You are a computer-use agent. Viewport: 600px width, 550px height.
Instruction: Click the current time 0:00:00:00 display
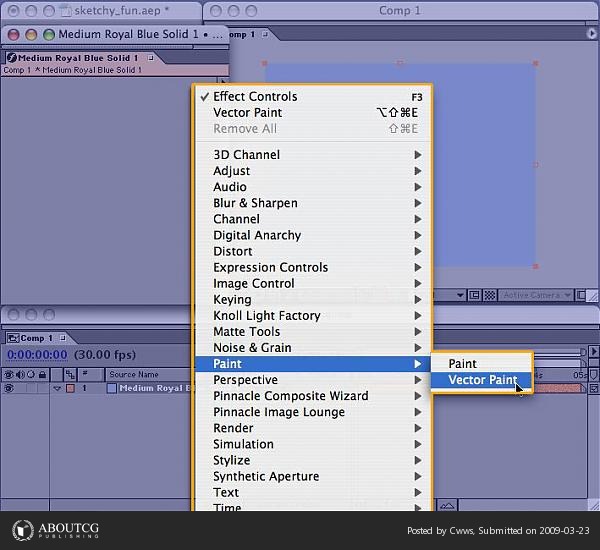pyautogui.click(x=37, y=354)
